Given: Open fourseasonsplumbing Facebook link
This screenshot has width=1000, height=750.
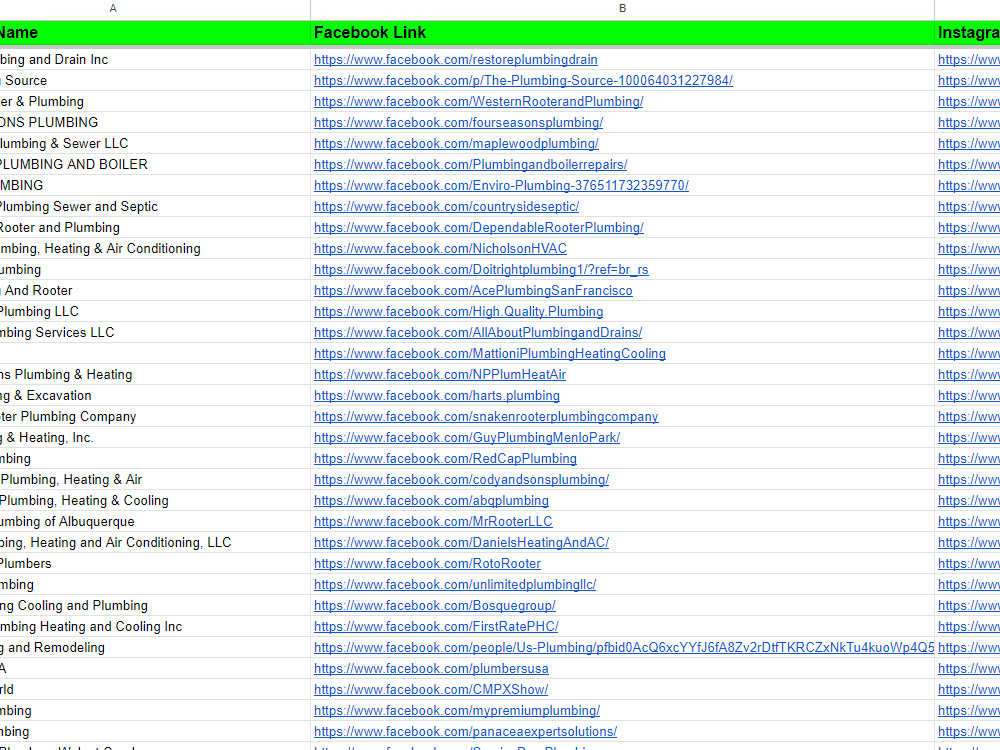Looking at the screenshot, I should coord(458,122).
